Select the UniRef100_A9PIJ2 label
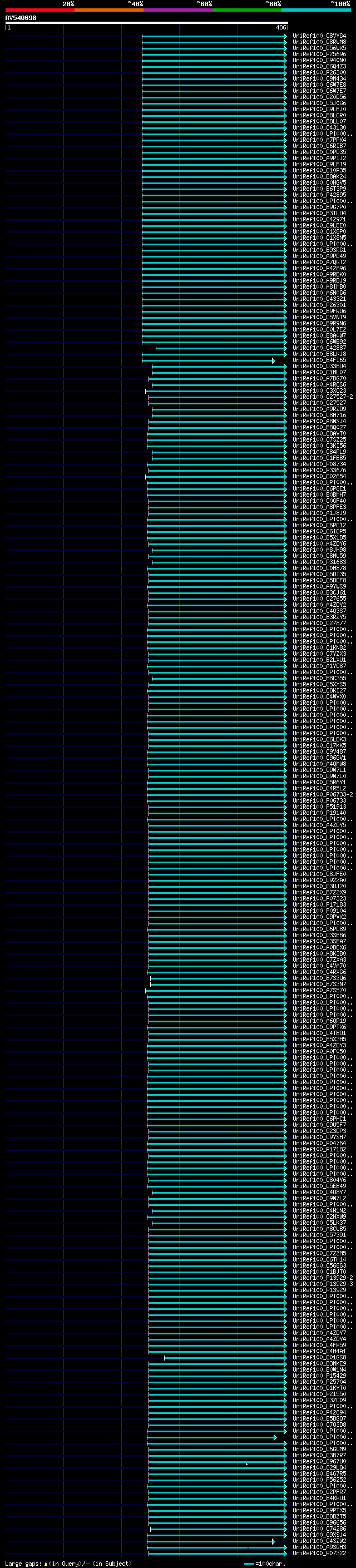This screenshot has width=356, height=1568. click(x=319, y=159)
